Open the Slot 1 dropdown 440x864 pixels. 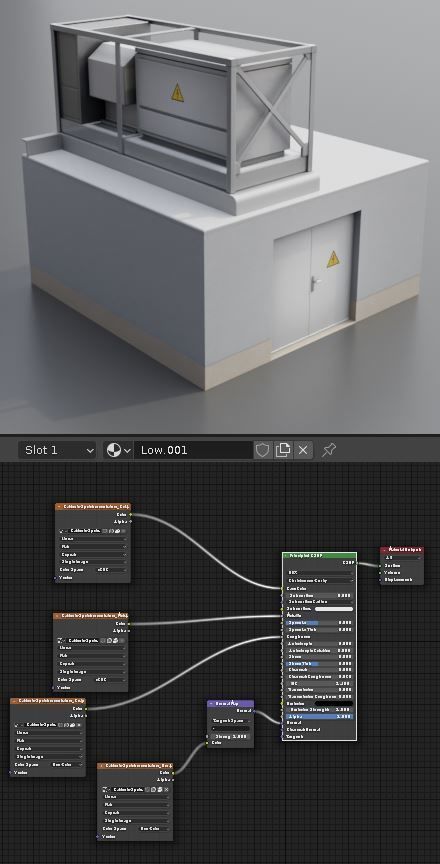point(58,450)
